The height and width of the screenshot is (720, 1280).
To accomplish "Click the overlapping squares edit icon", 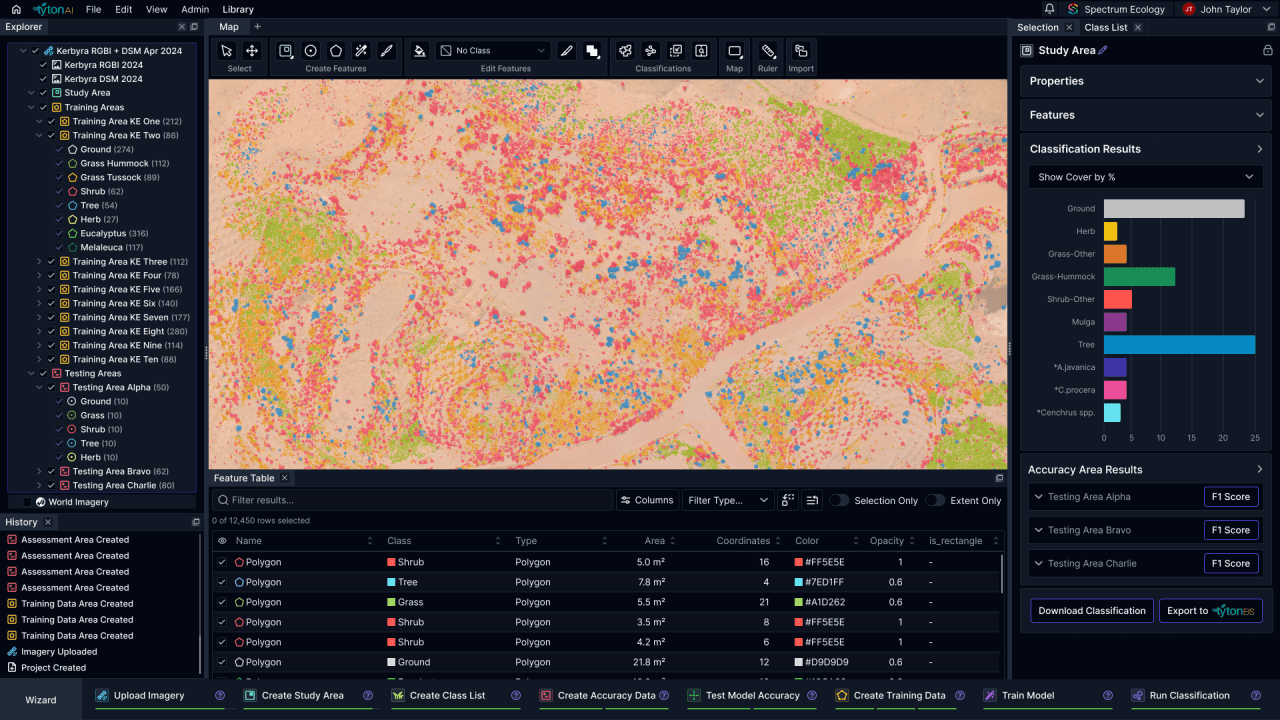I will coord(592,51).
